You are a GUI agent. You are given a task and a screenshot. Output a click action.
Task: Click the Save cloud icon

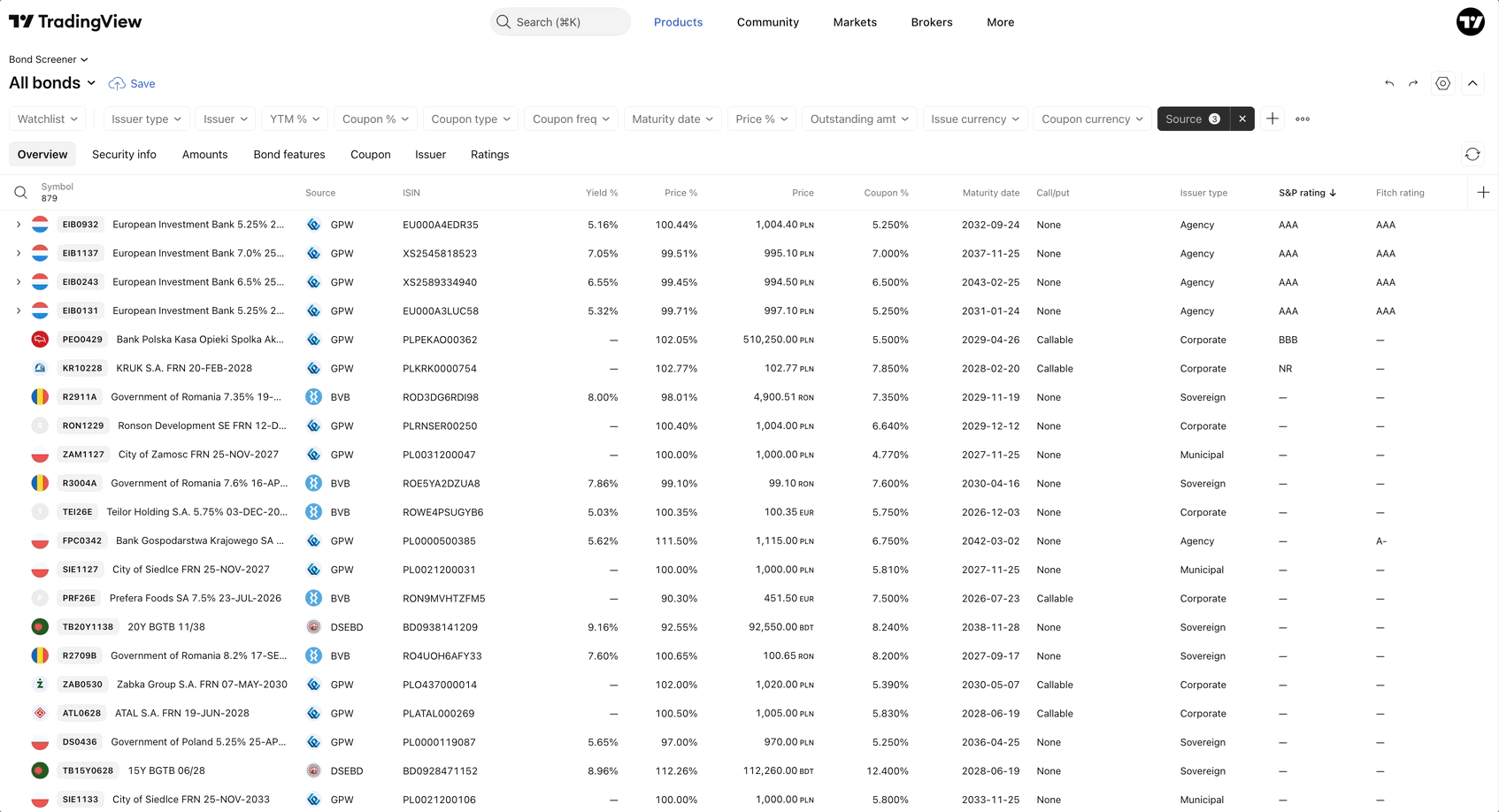pyautogui.click(x=117, y=83)
